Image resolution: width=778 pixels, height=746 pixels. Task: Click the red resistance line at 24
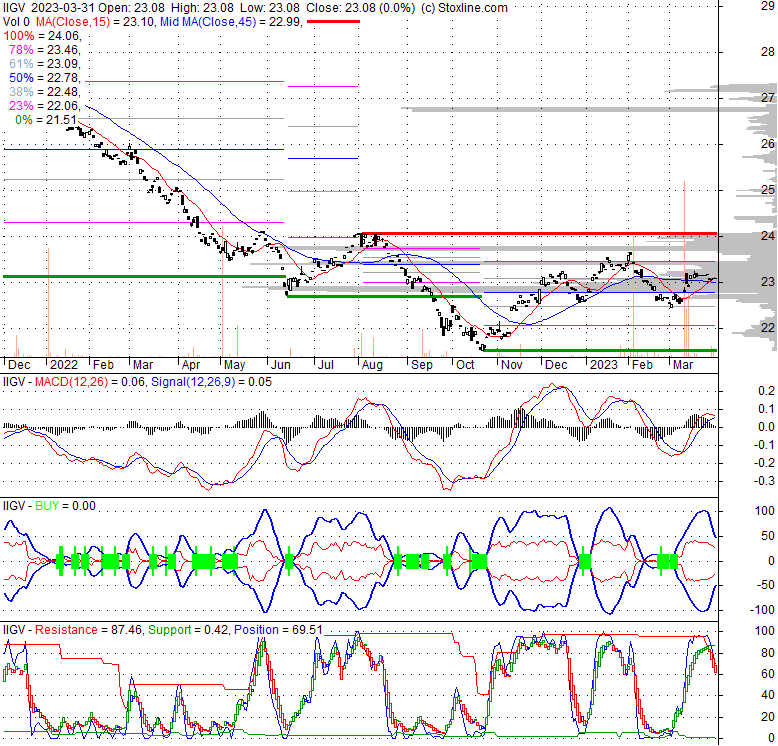(540, 233)
